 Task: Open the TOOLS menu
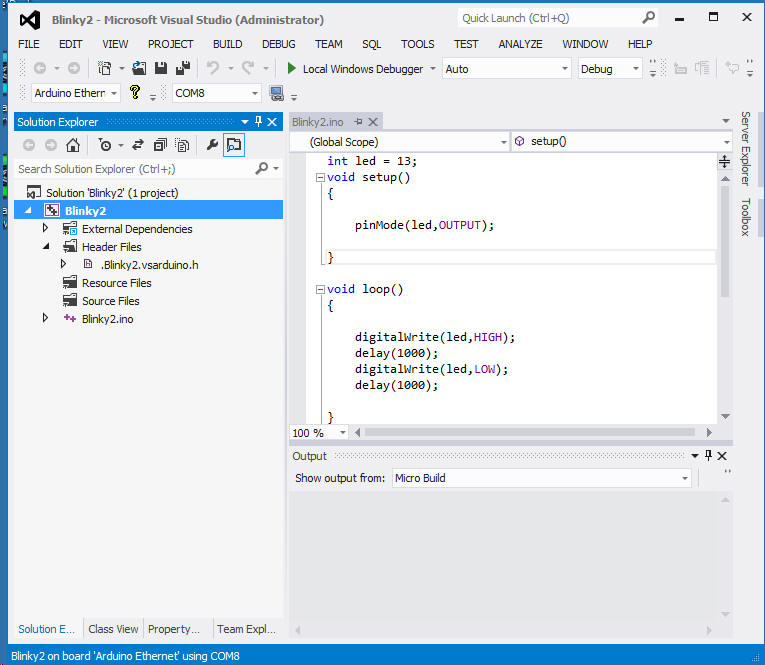418,44
